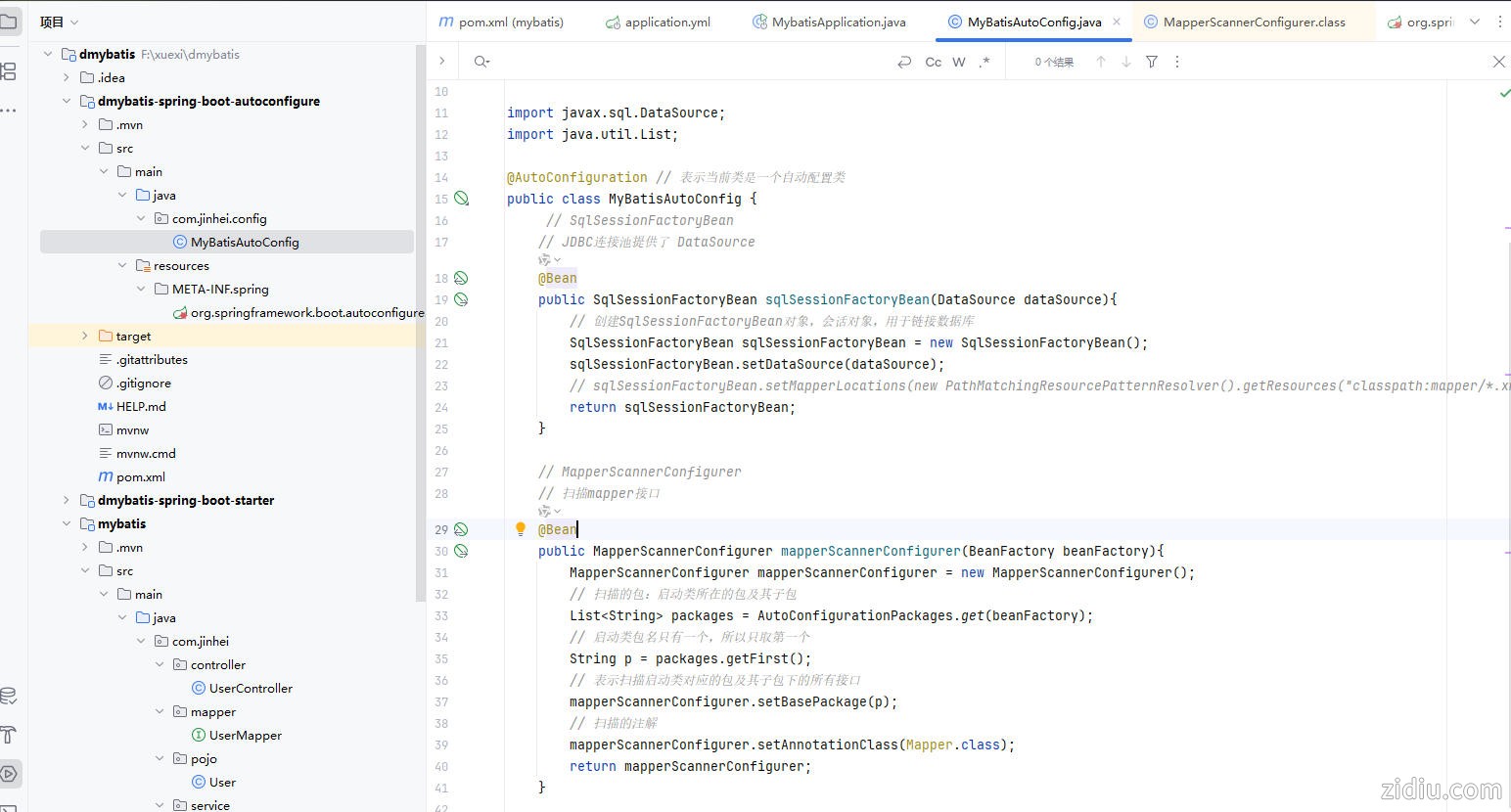
Task: Expand the target folder
Action: 85,336
